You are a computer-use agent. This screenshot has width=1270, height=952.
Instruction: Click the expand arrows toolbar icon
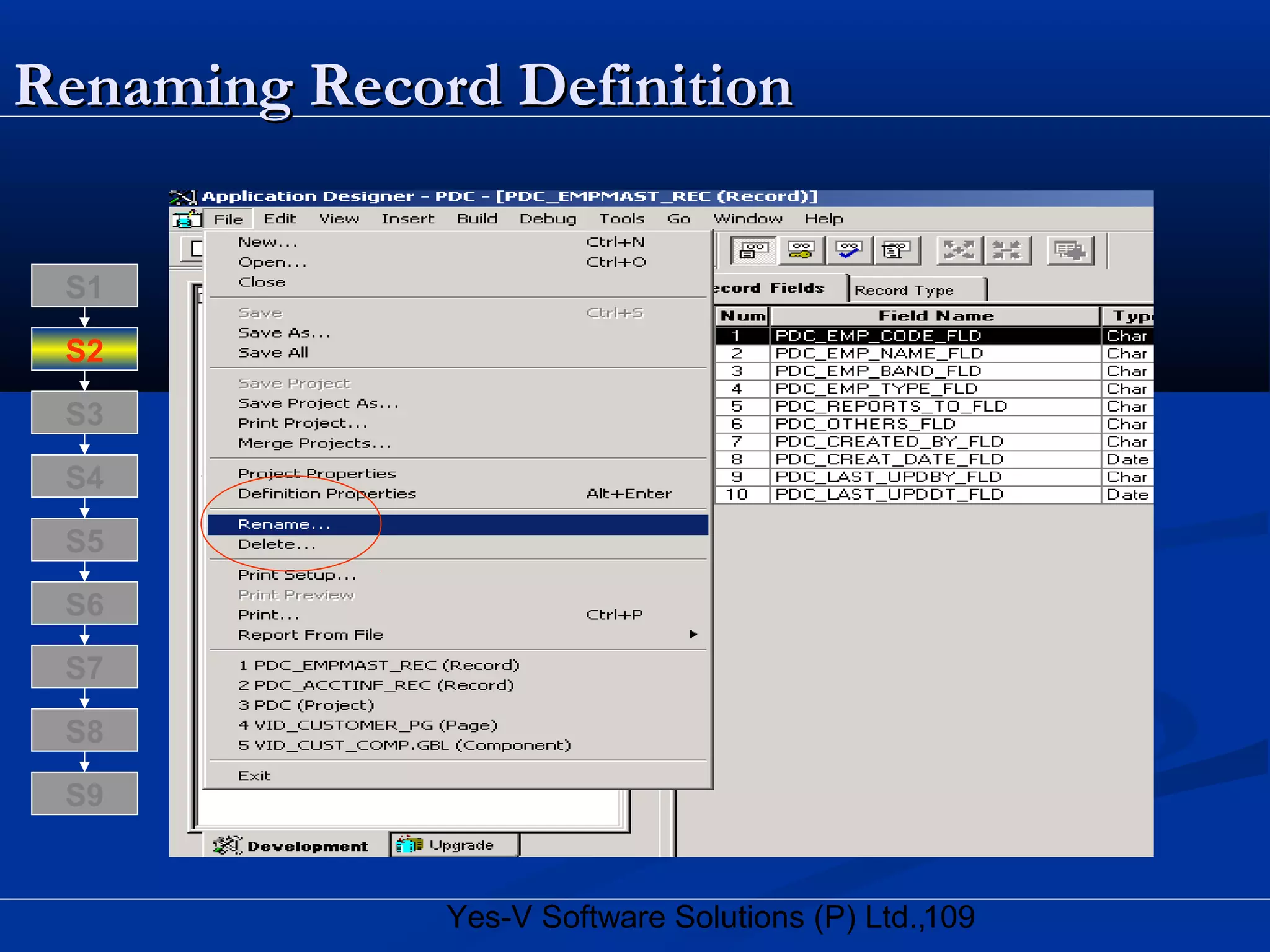(x=959, y=251)
